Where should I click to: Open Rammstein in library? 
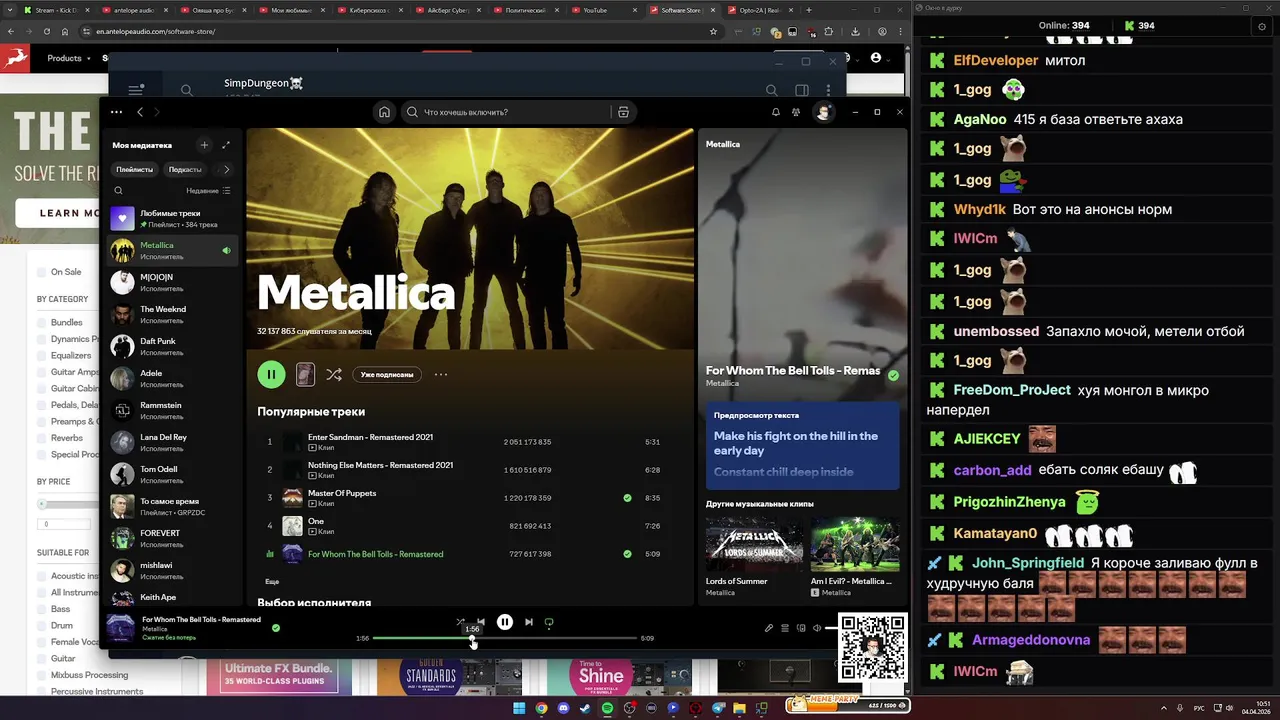point(172,410)
